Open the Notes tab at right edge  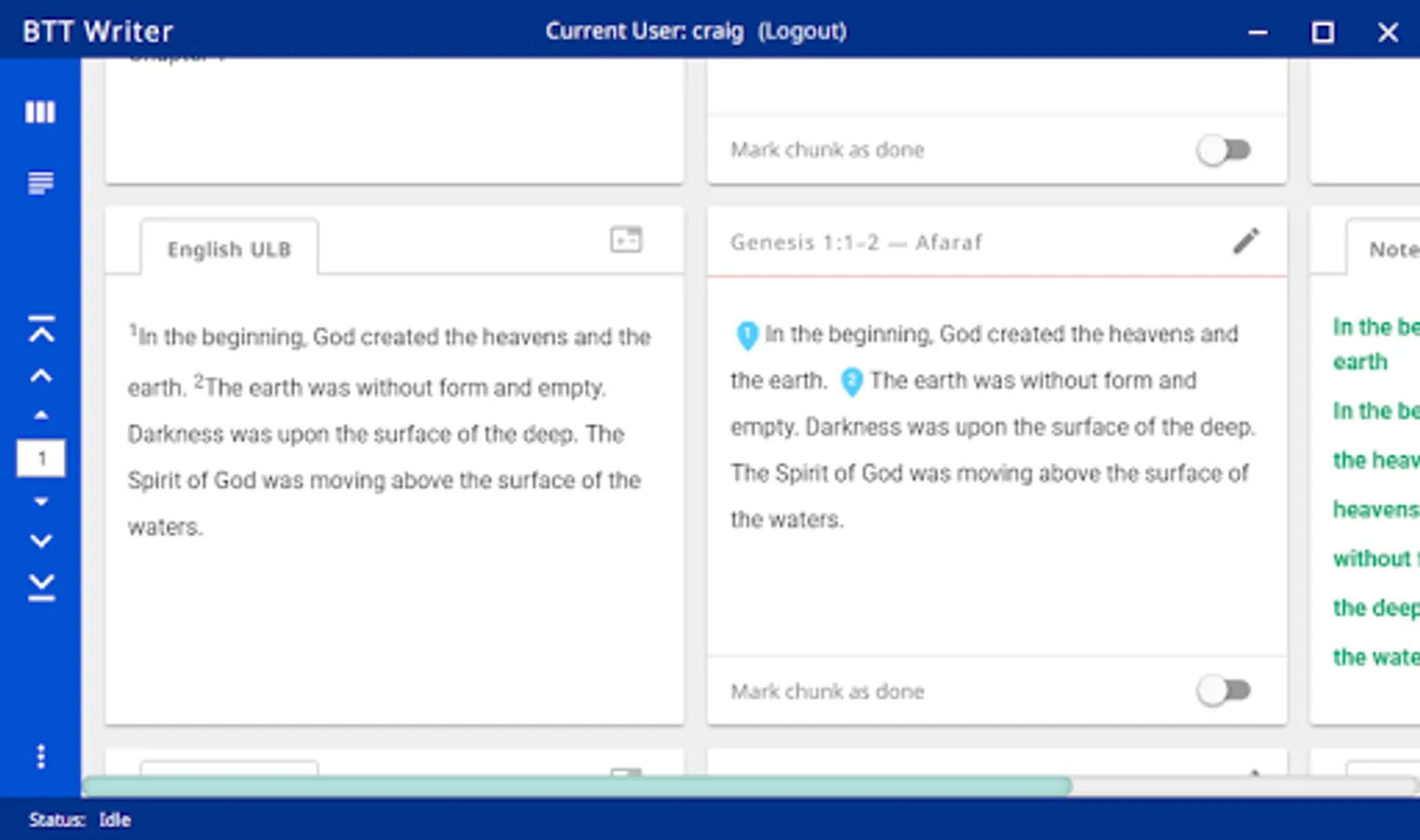1391,249
